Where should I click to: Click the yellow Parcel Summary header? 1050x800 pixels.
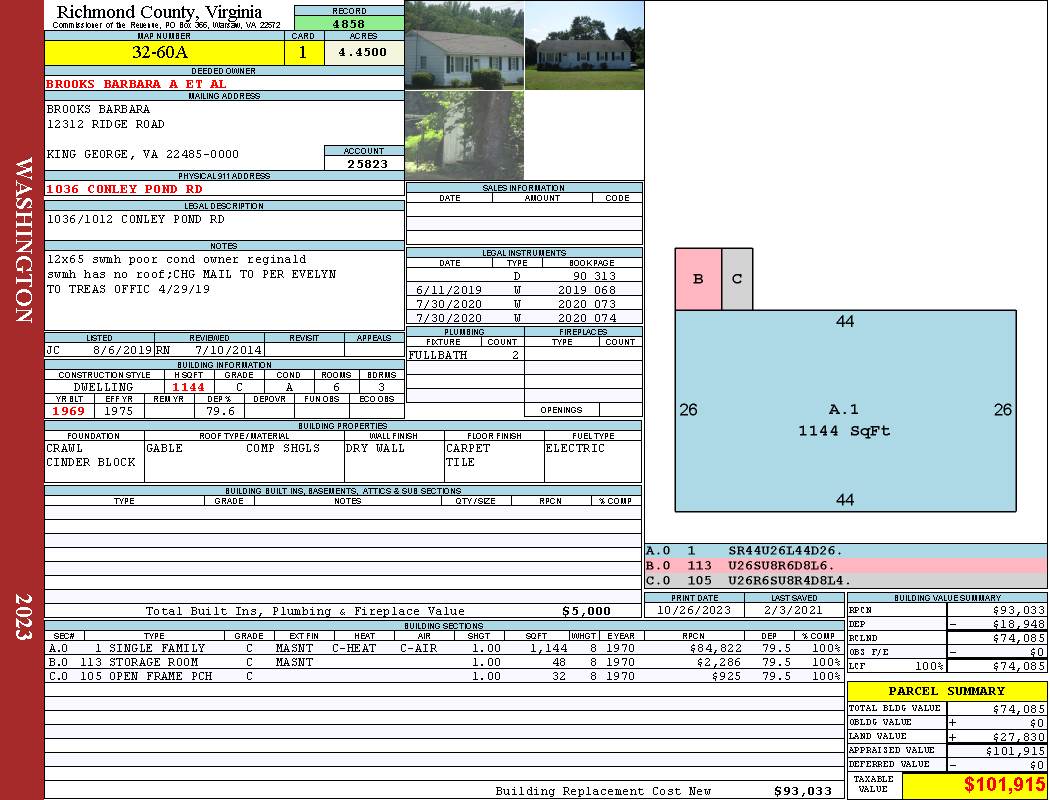pos(946,691)
